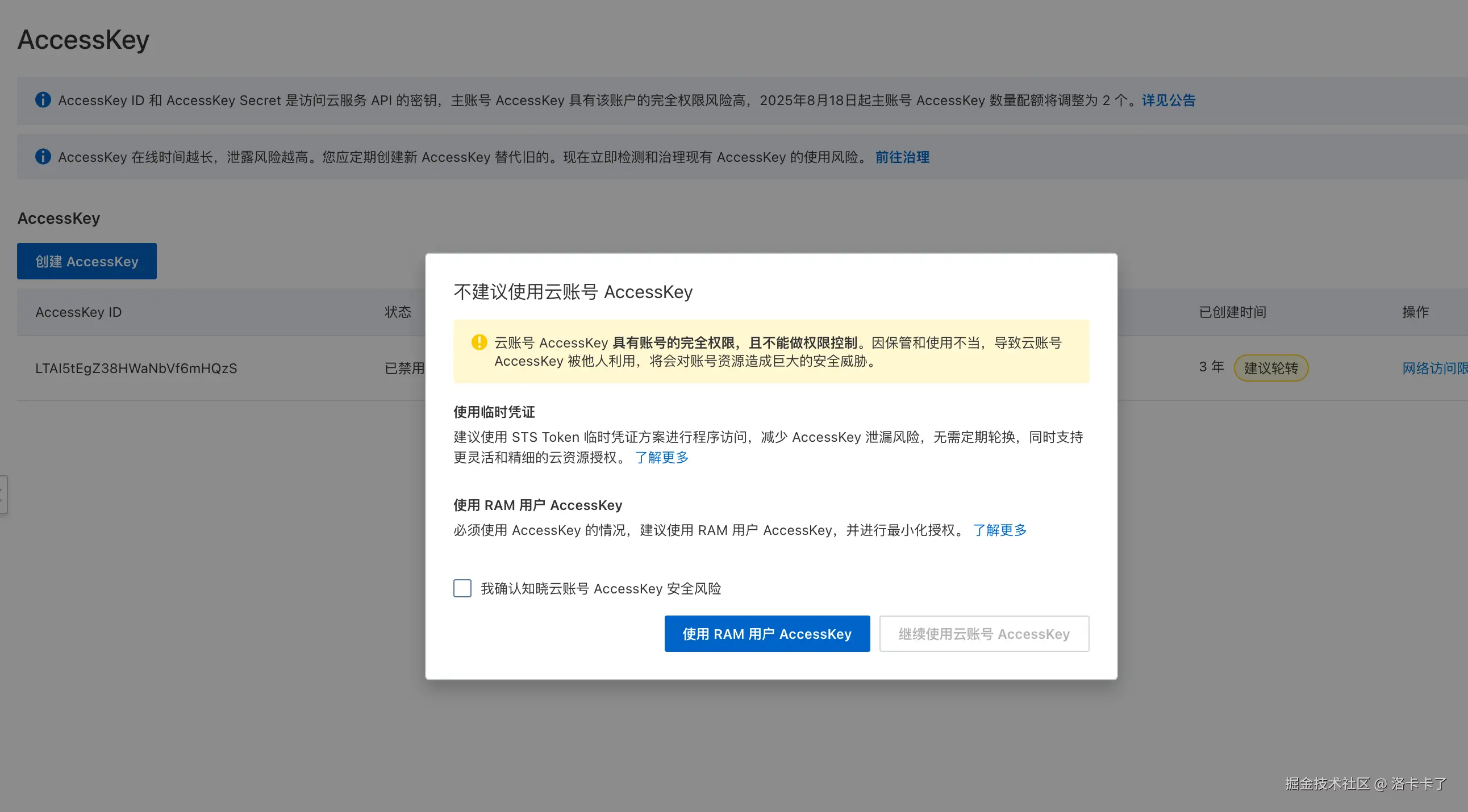Image resolution: width=1468 pixels, height=812 pixels.
Task: Follow the 前往治理 link
Action: click(902, 157)
